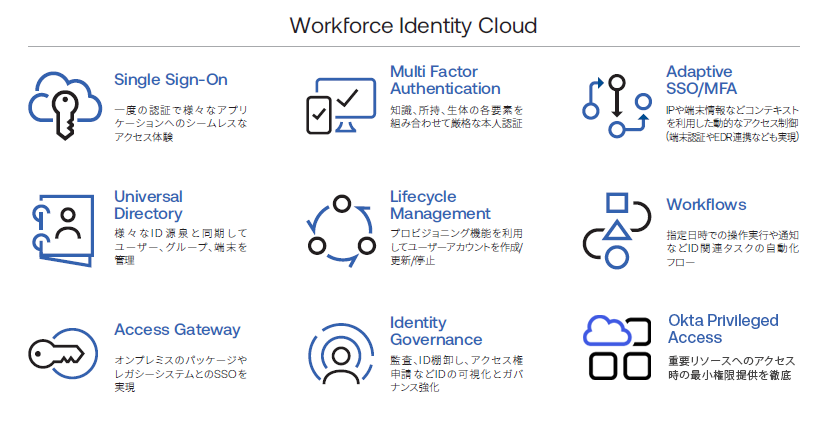Click the Identity Governance person icon
Viewport: 831px width, 423px height.
click(x=340, y=352)
